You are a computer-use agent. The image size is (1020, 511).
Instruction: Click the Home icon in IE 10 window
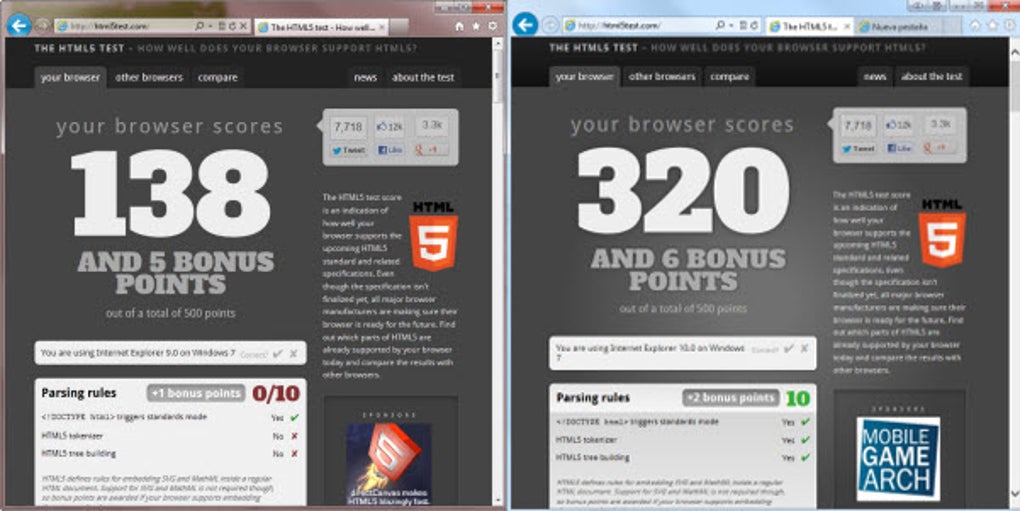pyautogui.click(x=975, y=25)
